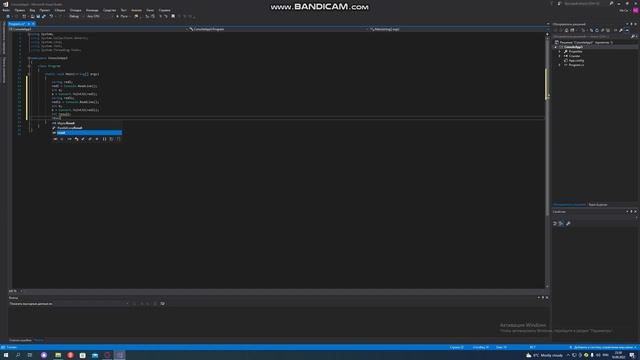This screenshot has height=360, width=640.
Task: Expand the Ссылки references node
Action: 560,56
